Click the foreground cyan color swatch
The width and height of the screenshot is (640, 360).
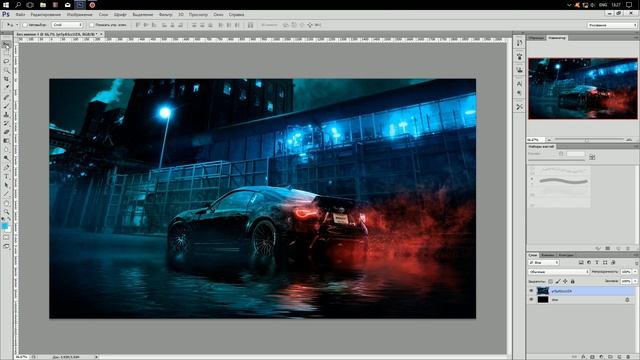[x=4, y=226]
